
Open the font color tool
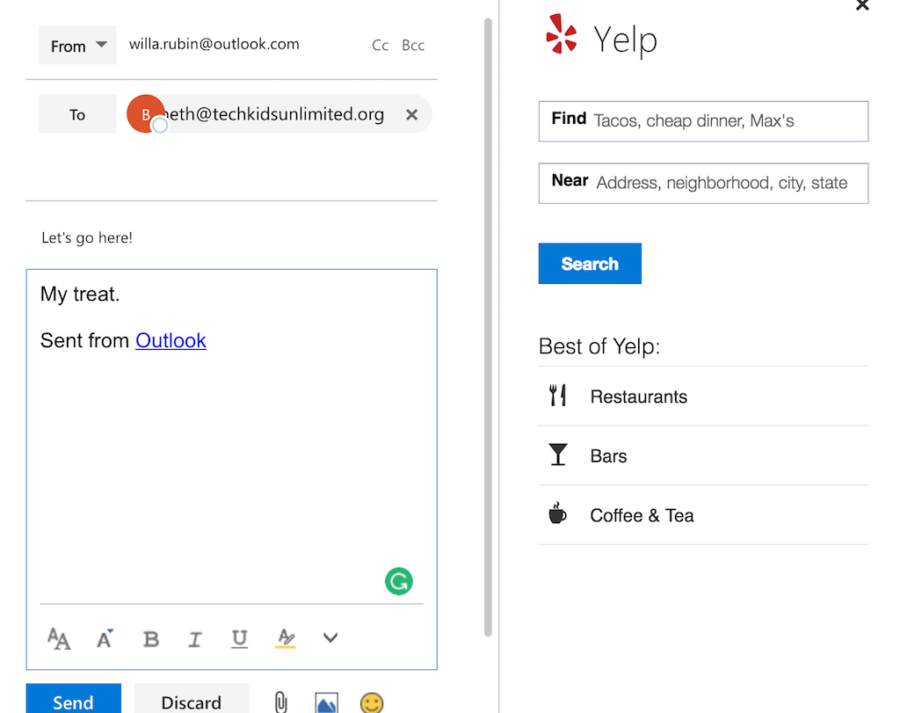coord(104,638)
